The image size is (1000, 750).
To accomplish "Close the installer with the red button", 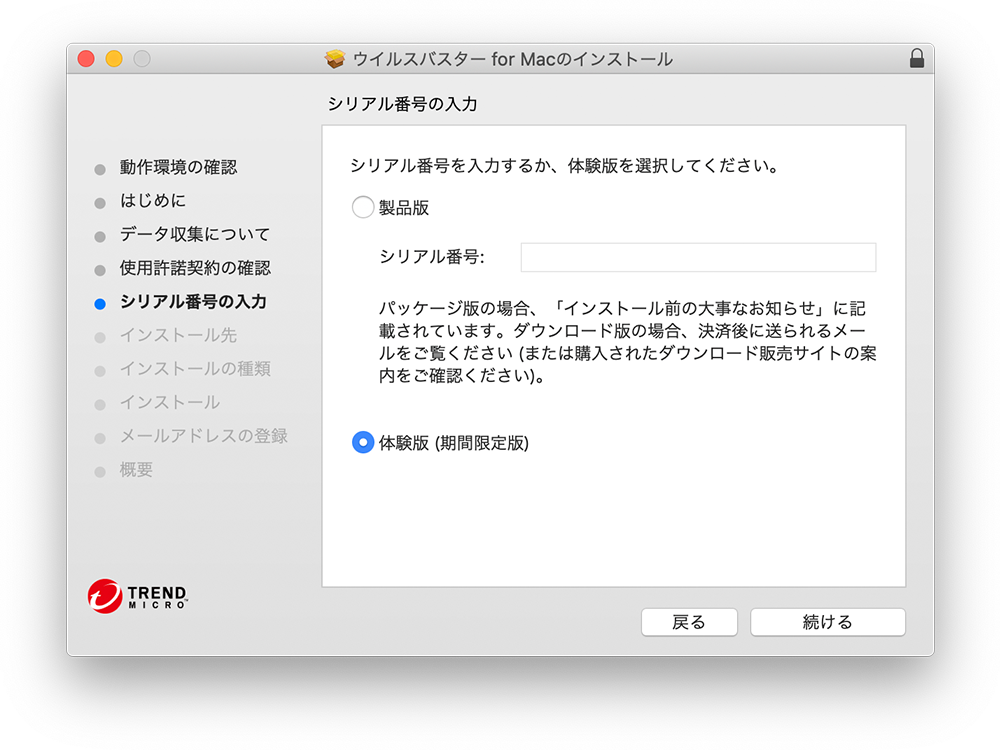I will pyautogui.click(x=86, y=59).
